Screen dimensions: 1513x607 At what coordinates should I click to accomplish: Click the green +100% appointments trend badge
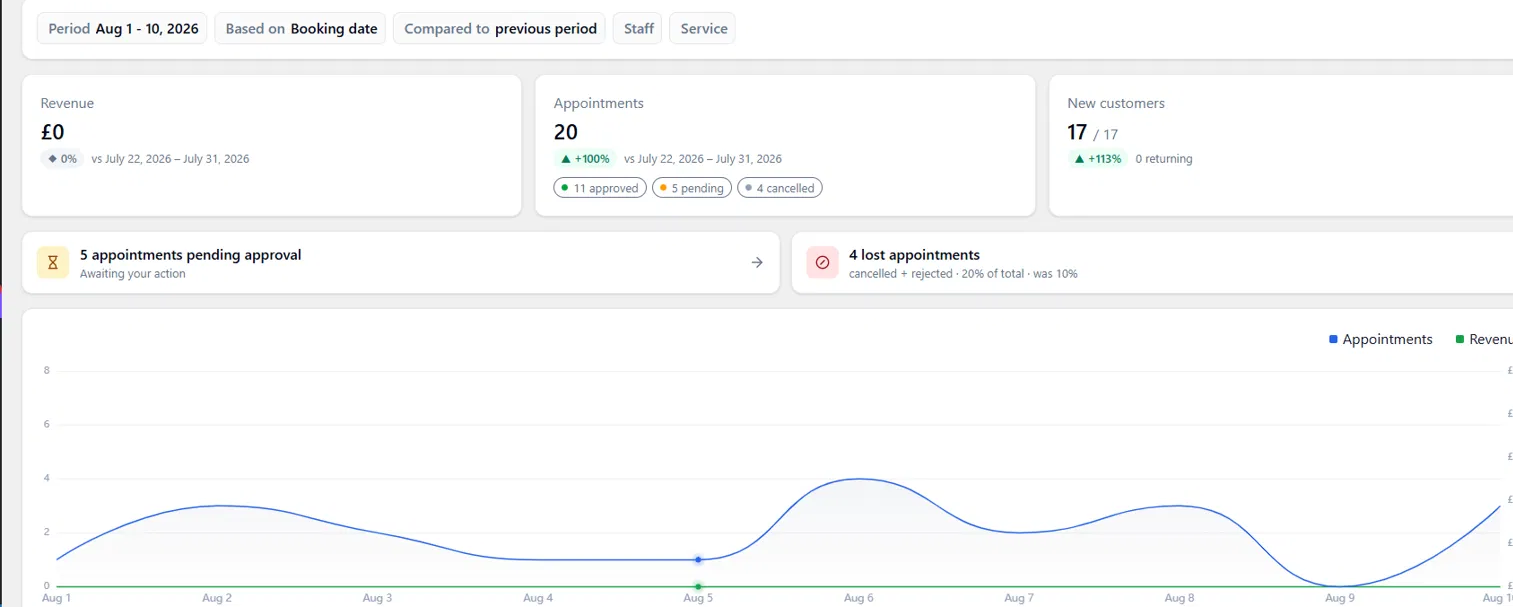585,159
